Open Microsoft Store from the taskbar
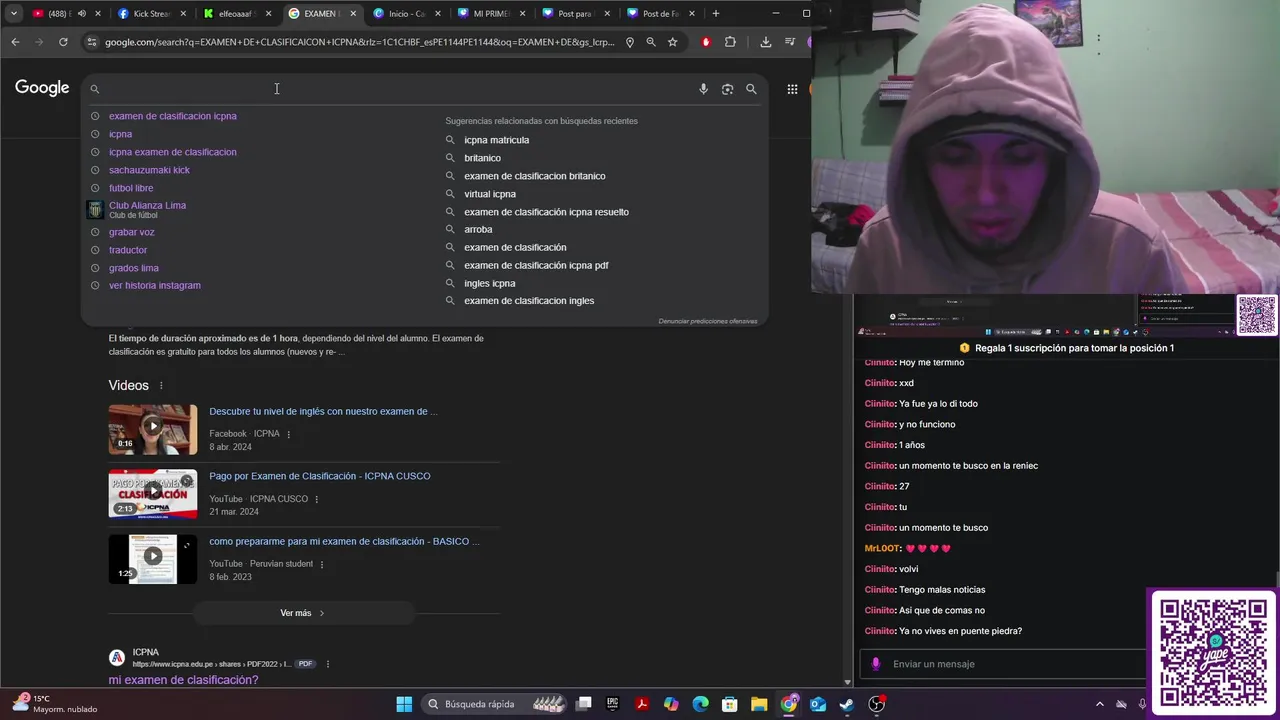 730,704
